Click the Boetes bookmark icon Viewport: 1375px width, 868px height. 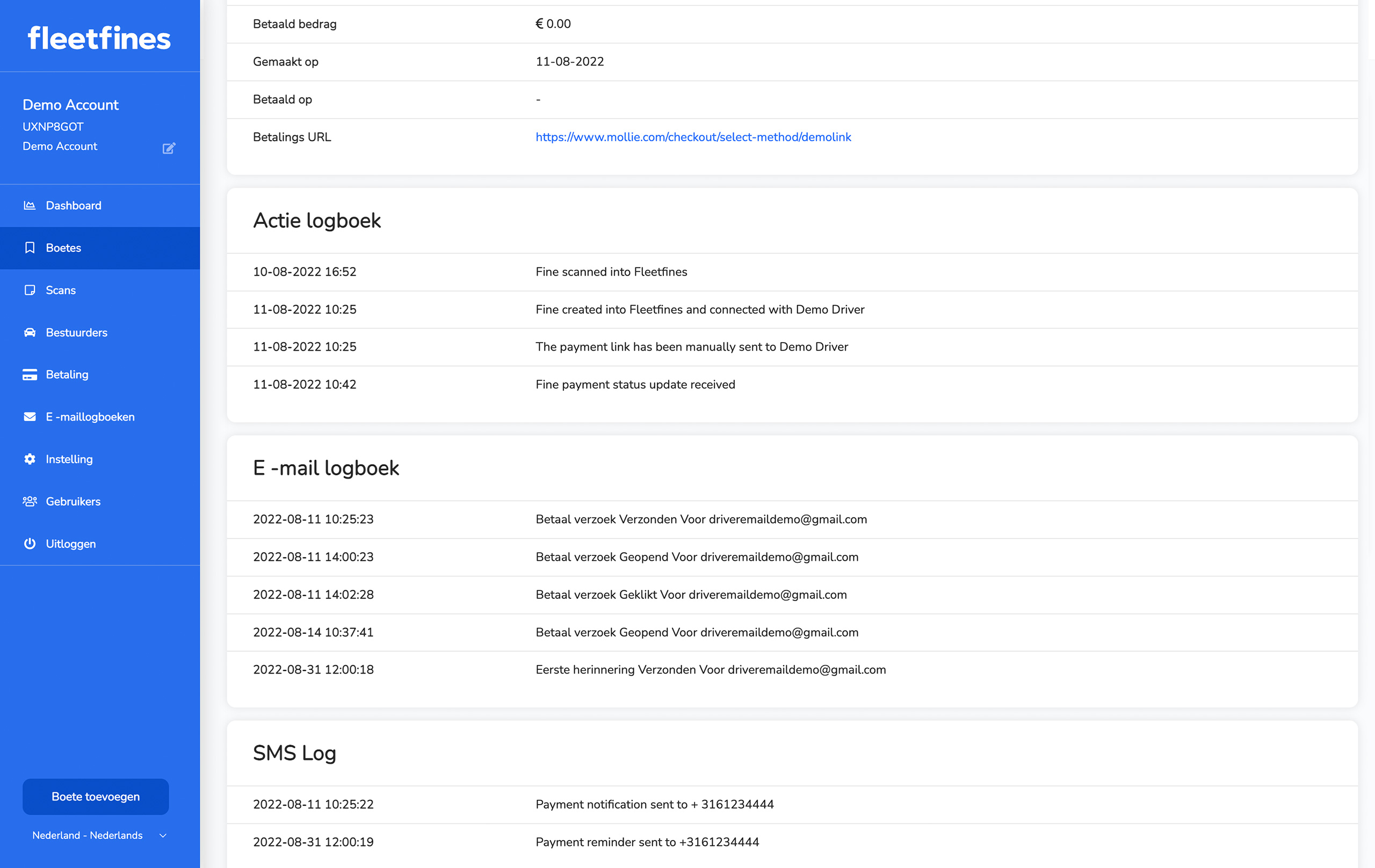coord(30,247)
